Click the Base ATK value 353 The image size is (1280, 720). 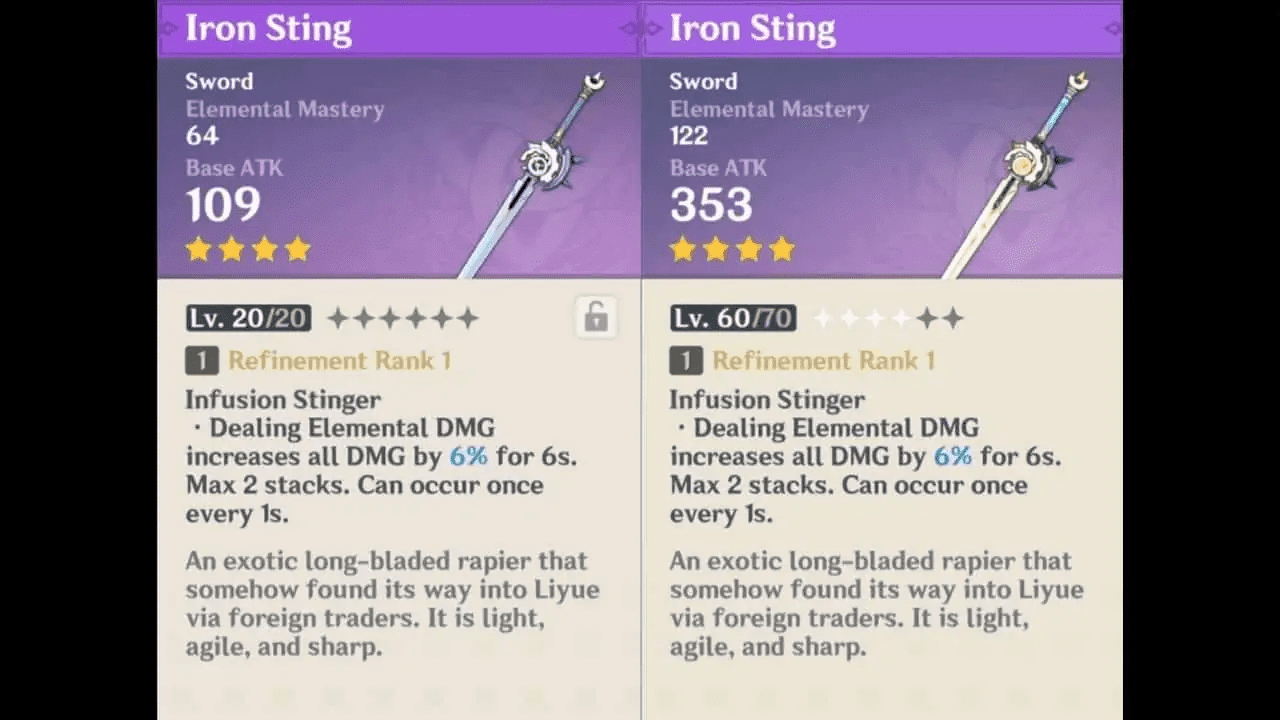coord(710,205)
